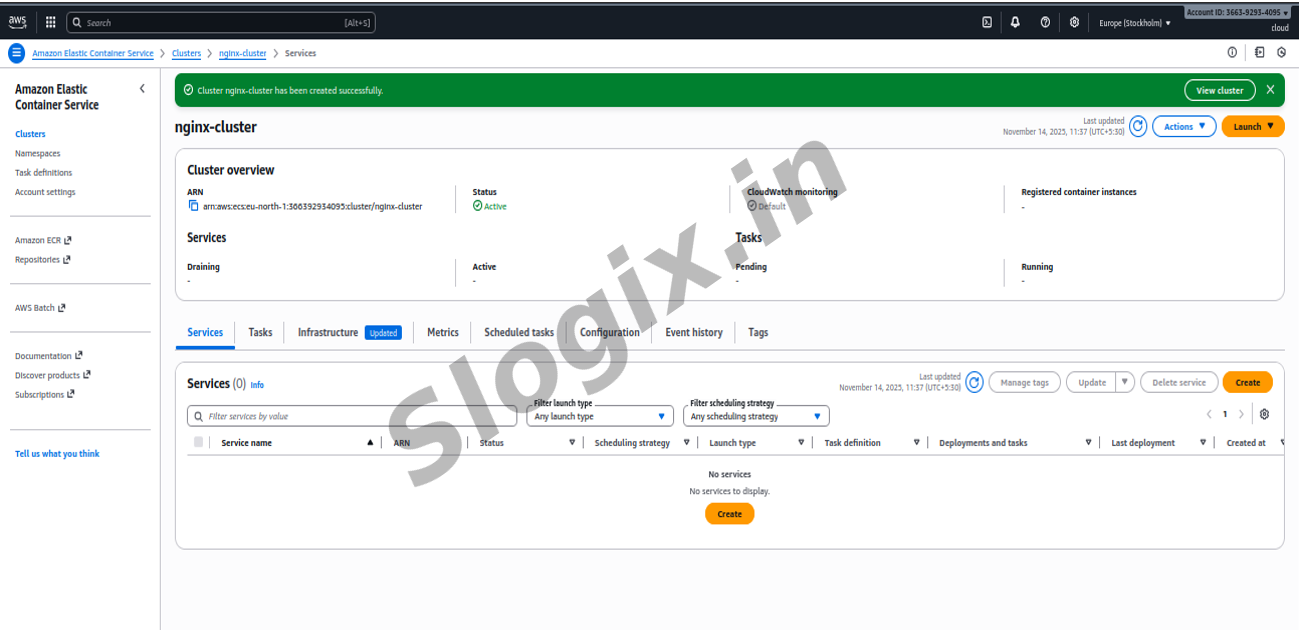1300x630 pixels.
Task: Tick the select-all services checkbox
Action: 198,442
